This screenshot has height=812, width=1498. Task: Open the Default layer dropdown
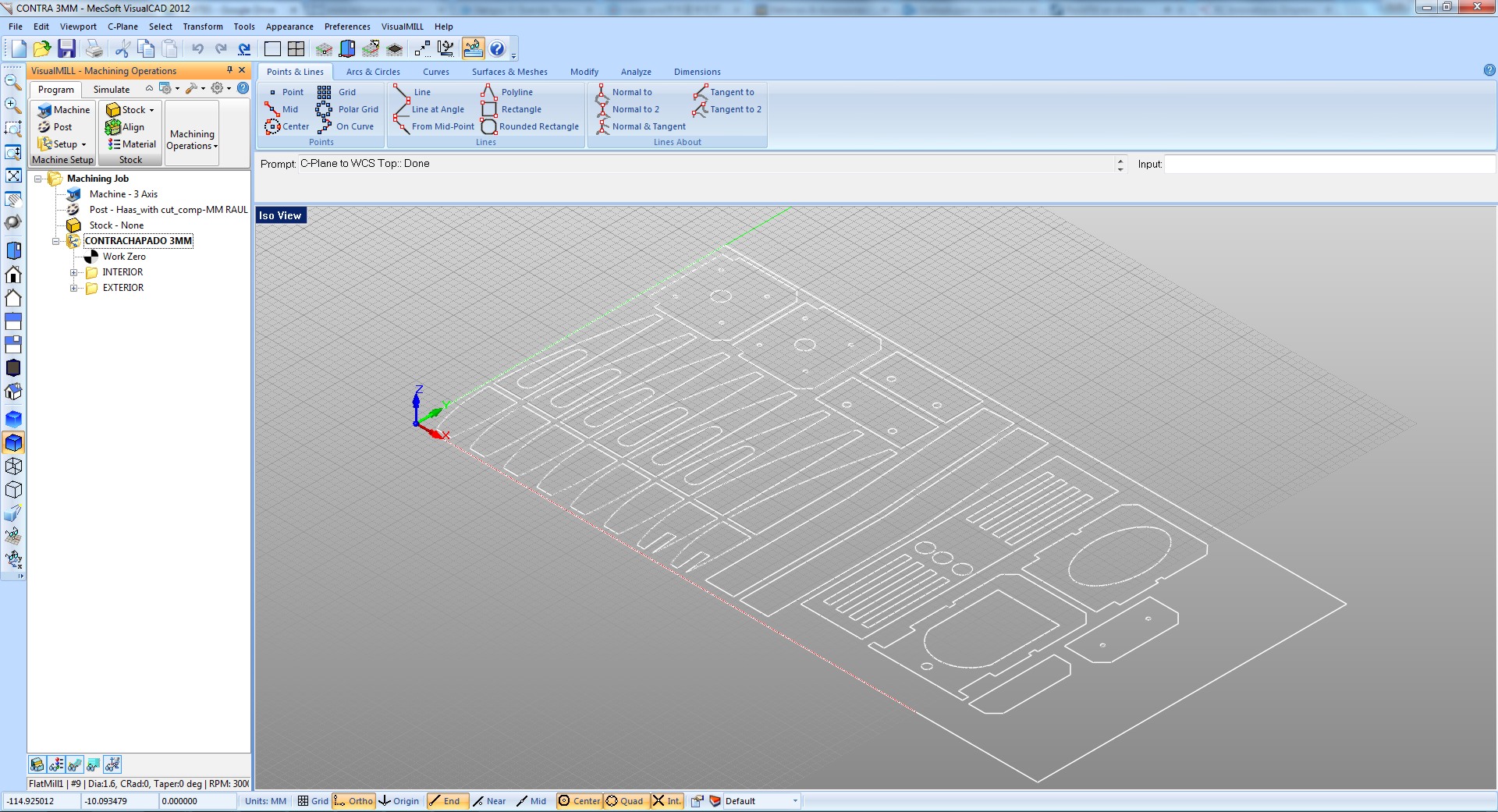[795, 801]
